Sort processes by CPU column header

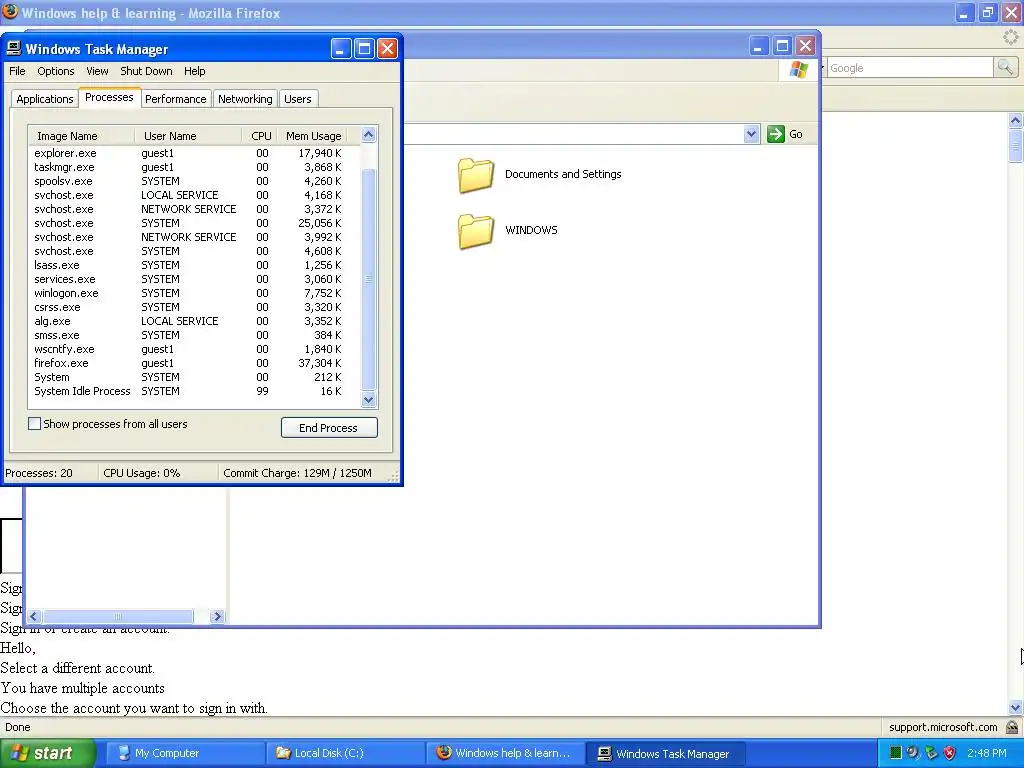260,136
